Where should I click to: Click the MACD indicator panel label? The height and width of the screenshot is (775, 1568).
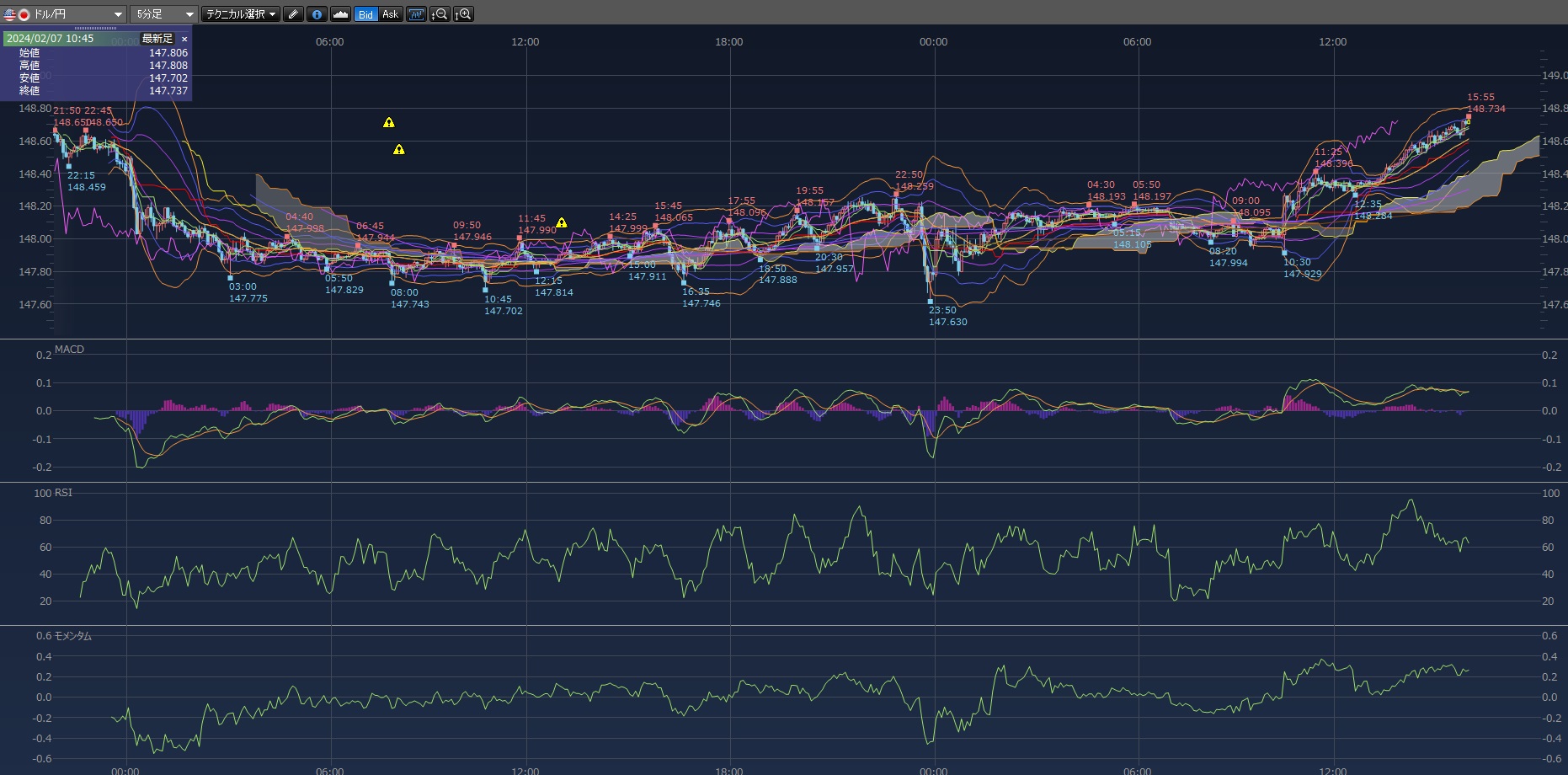[69, 350]
